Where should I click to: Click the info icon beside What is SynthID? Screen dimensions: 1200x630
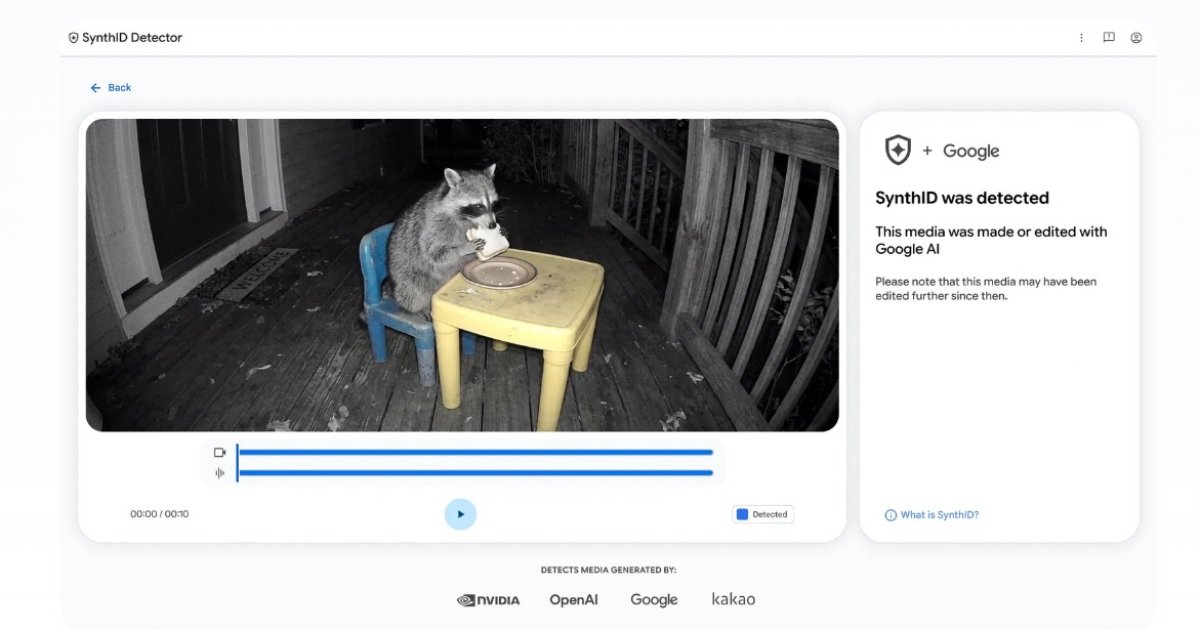pos(891,515)
